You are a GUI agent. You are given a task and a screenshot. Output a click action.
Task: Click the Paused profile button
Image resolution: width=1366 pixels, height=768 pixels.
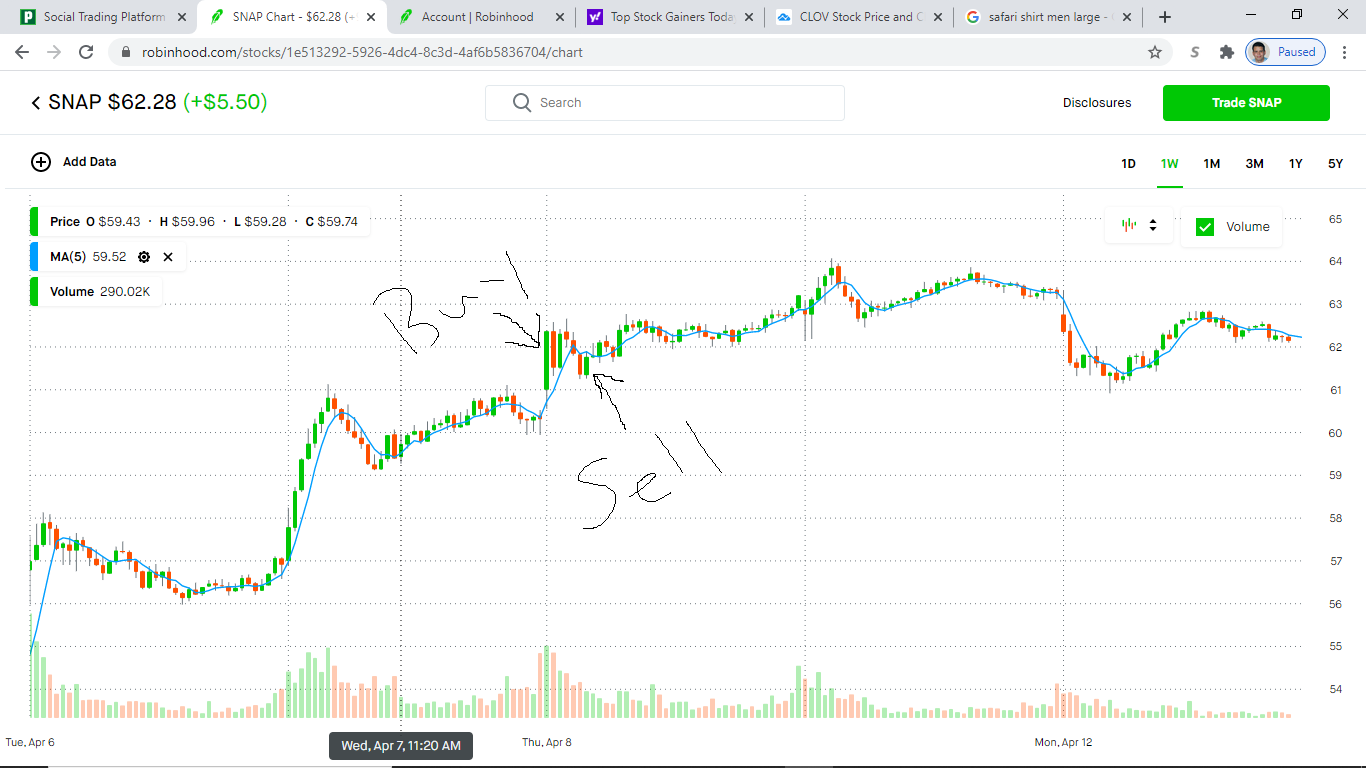(x=1285, y=52)
